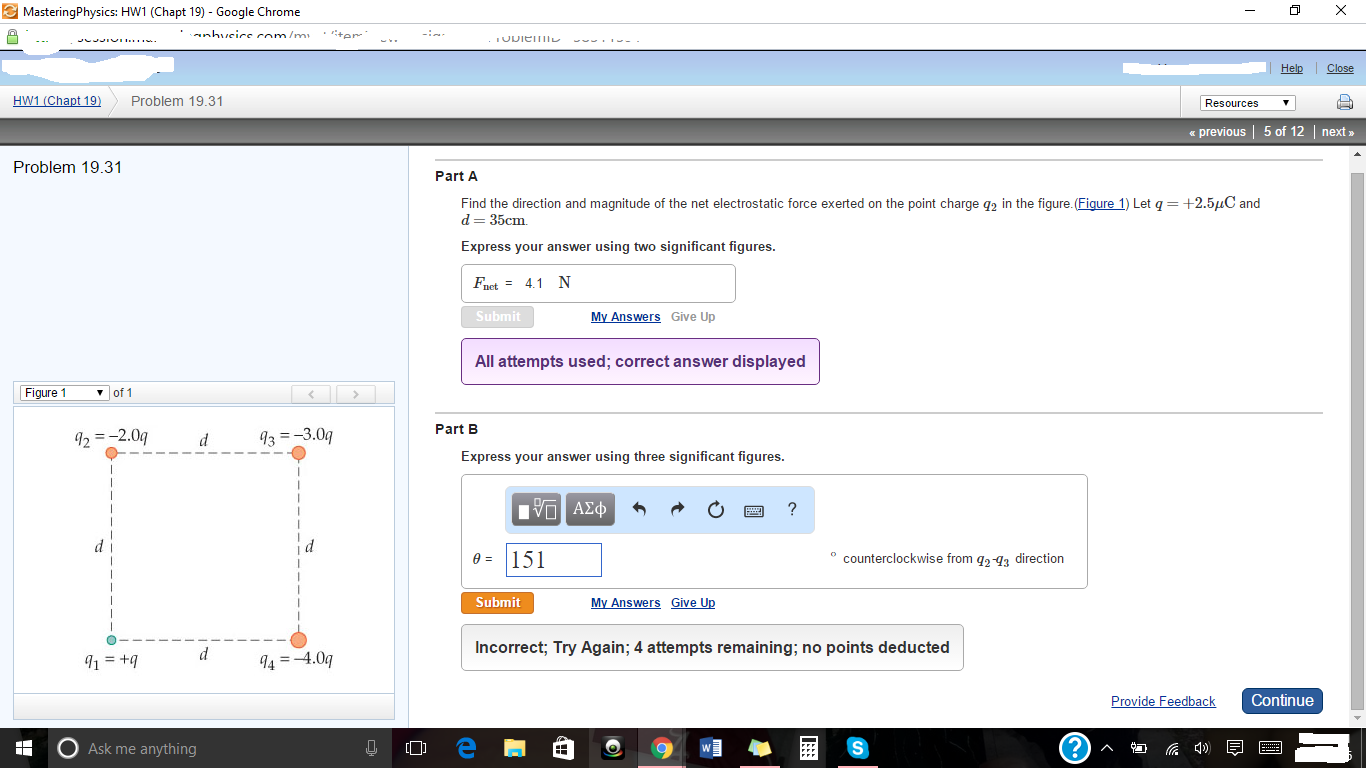Click the Part A answer box 4.1 N
Image resolution: width=1366 pixels, height=768 pixels.
pyautogui.click(x=598, y=283)
